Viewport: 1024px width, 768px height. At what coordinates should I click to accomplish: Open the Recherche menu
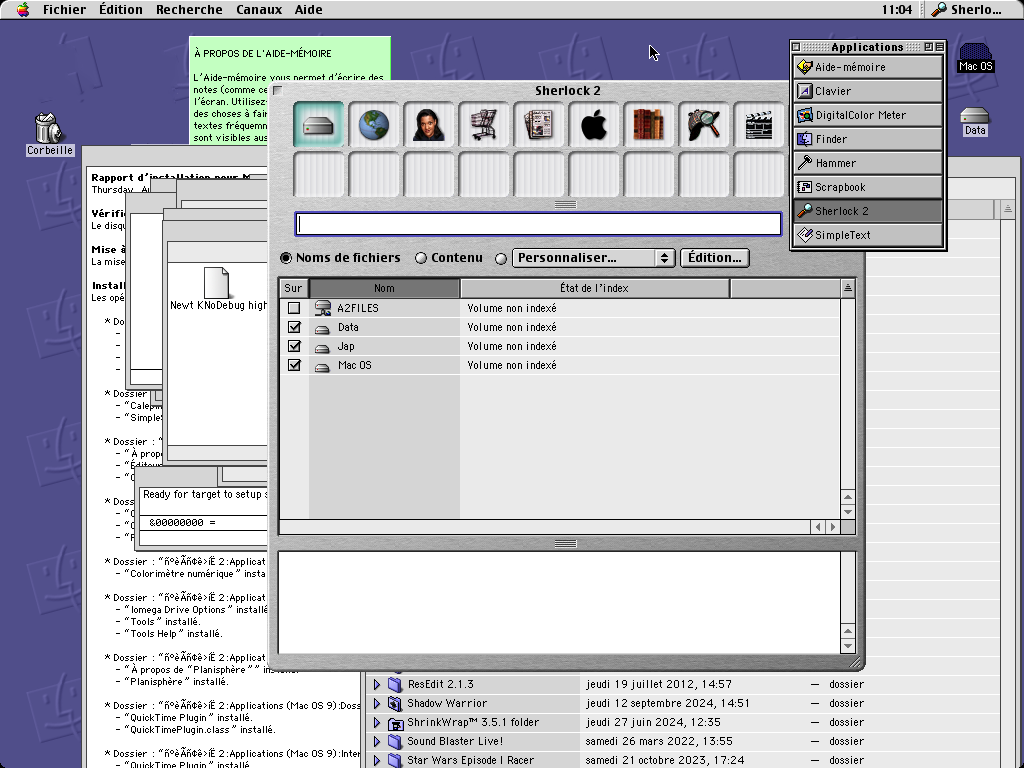pos(189,9)
